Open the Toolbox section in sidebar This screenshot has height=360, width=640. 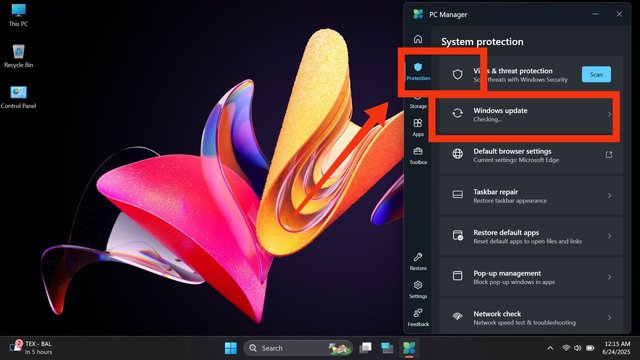[x=418, y=156]
